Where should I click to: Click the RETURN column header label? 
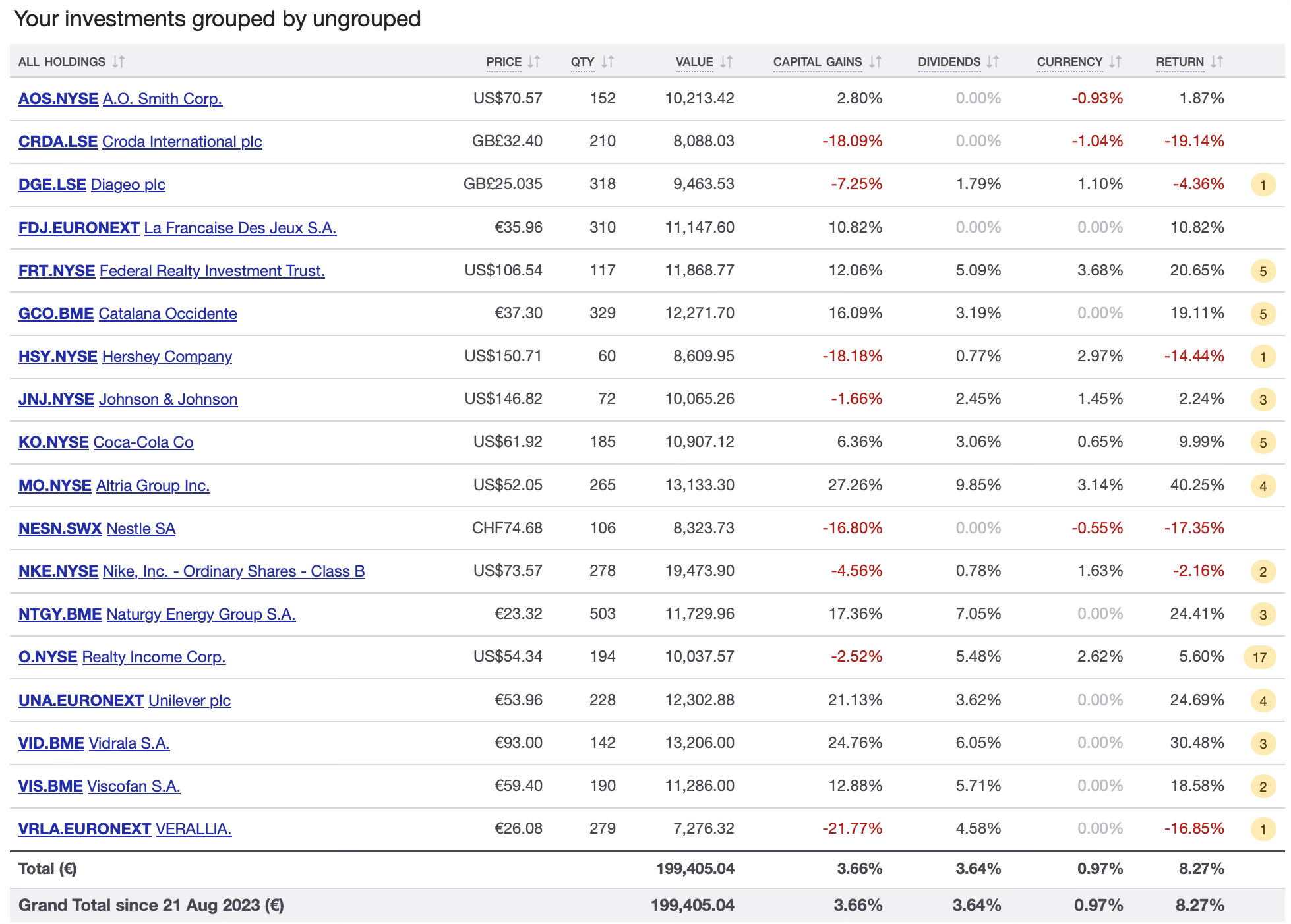pyautogui.click(x=1180, y=61)
